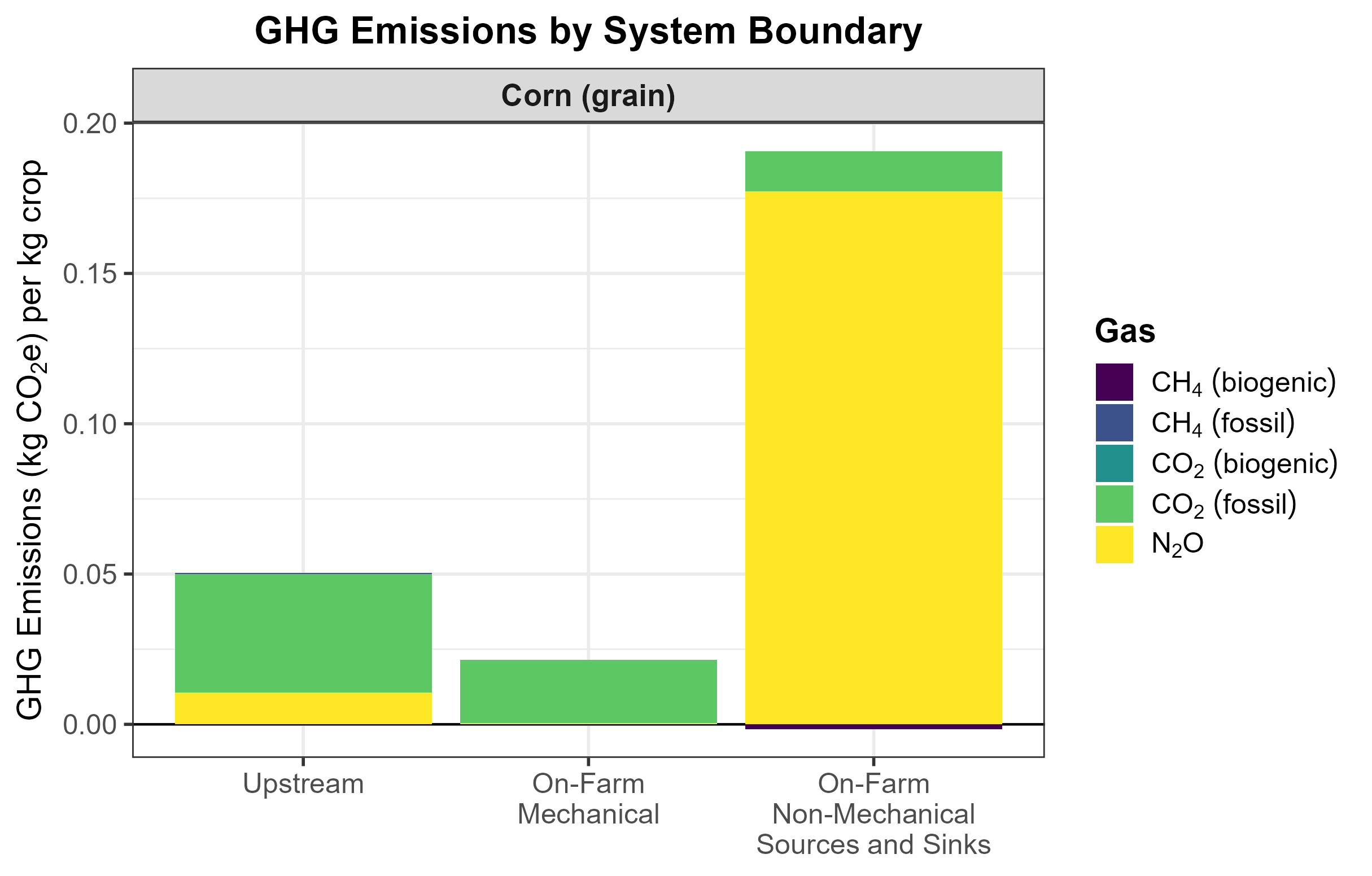
Task: Click the green On-Farm Mechanical bar
Action: [588, 691]
